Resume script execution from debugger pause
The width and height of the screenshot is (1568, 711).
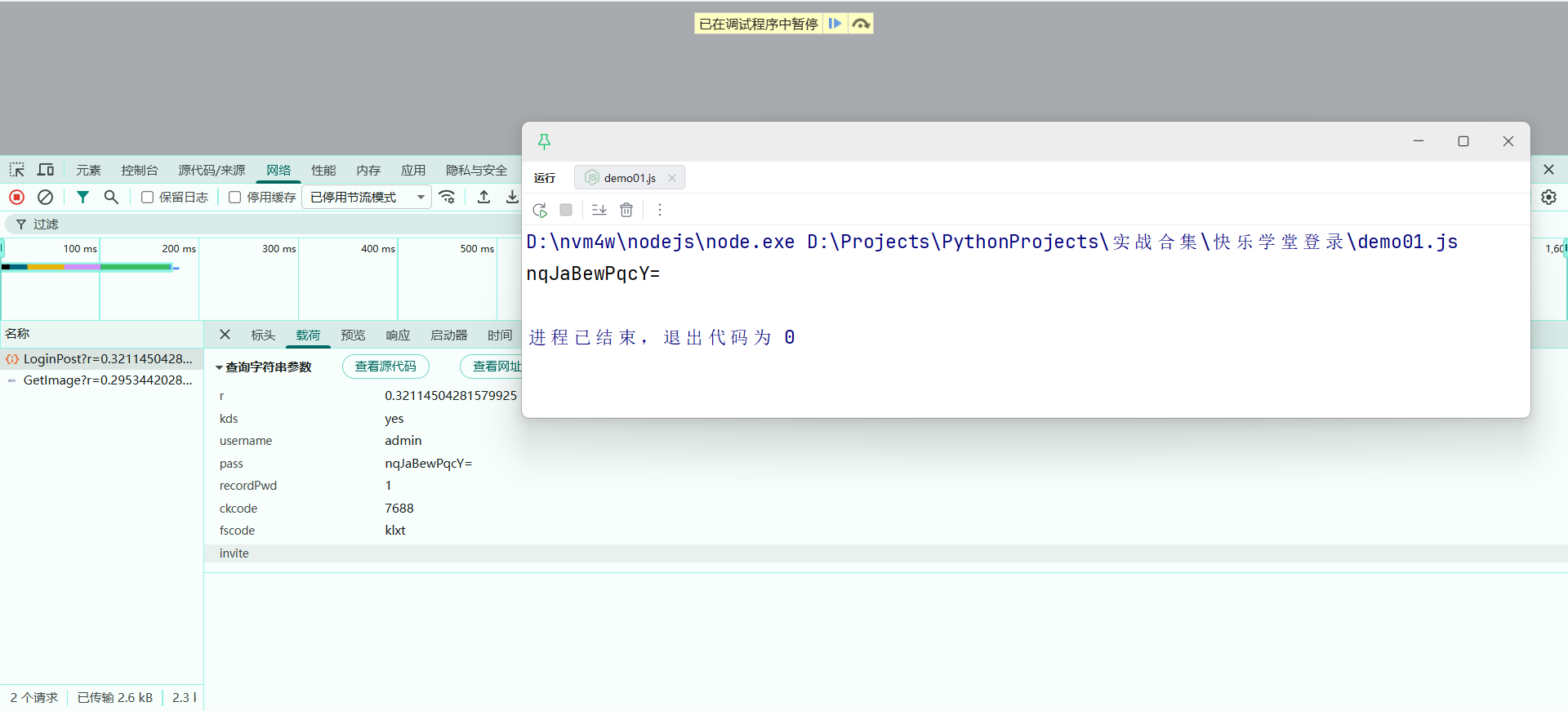pyautogui.click(x=835, y=24)
